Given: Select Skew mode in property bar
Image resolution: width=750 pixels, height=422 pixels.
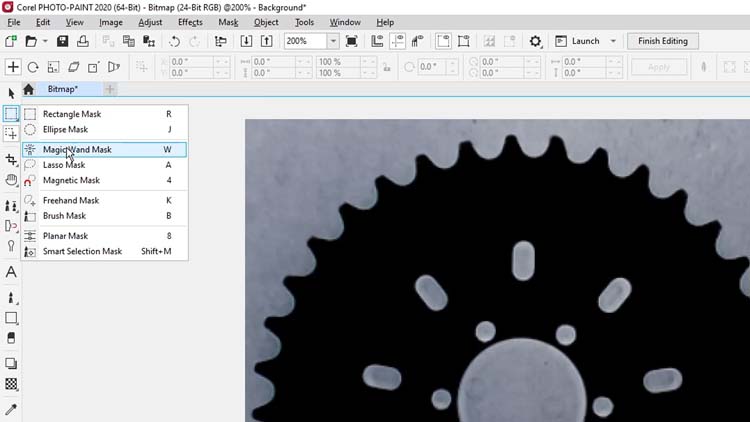Looking at the screenshot, I should point(73,67).
